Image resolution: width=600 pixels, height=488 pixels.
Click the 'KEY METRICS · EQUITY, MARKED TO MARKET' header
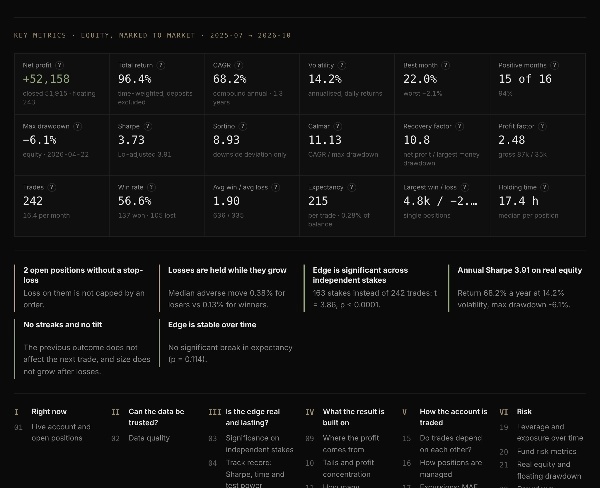[x=104, y=35]
